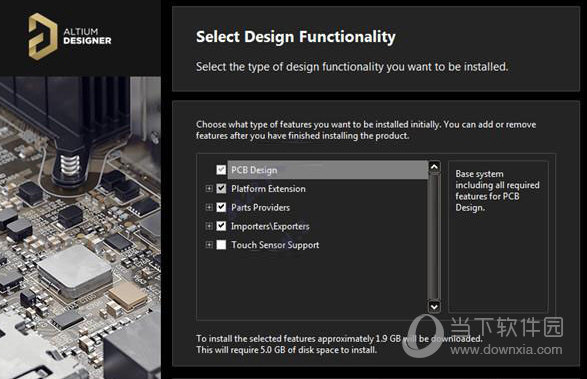This screenshot has width=587, height=379.
Task: Expand the Touch Sensor Support node
Action: coord(209,245)
